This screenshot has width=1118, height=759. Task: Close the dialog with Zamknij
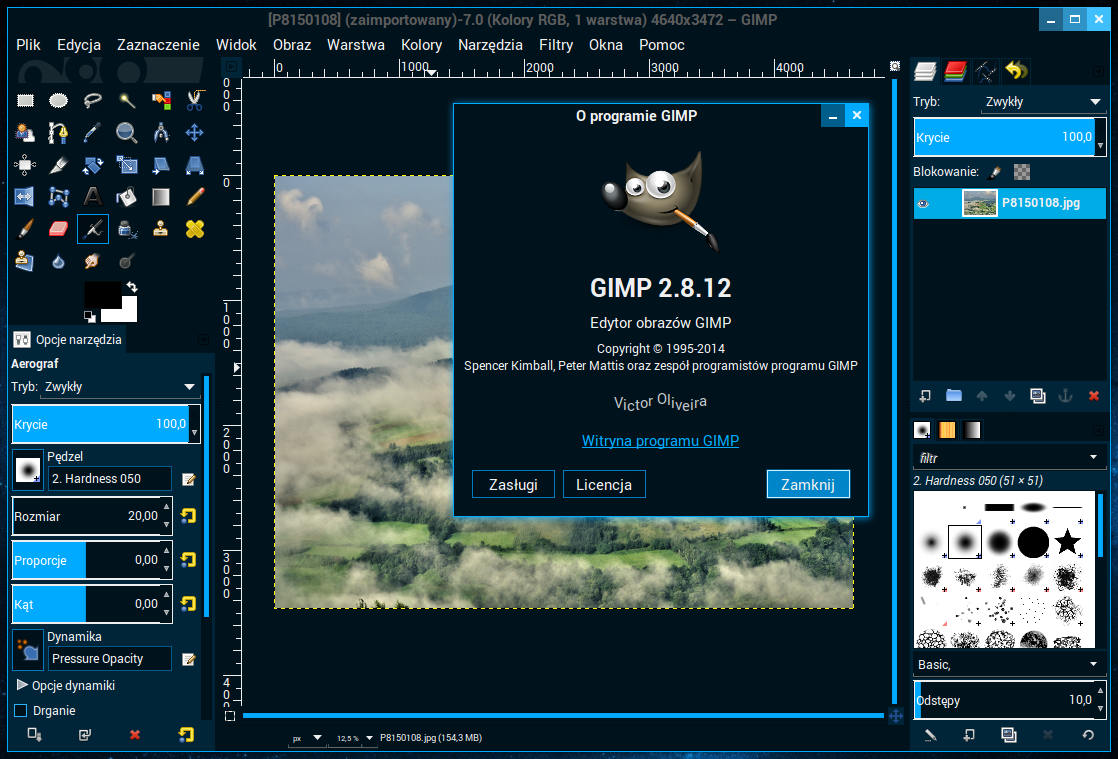click(x=808, y=485)
